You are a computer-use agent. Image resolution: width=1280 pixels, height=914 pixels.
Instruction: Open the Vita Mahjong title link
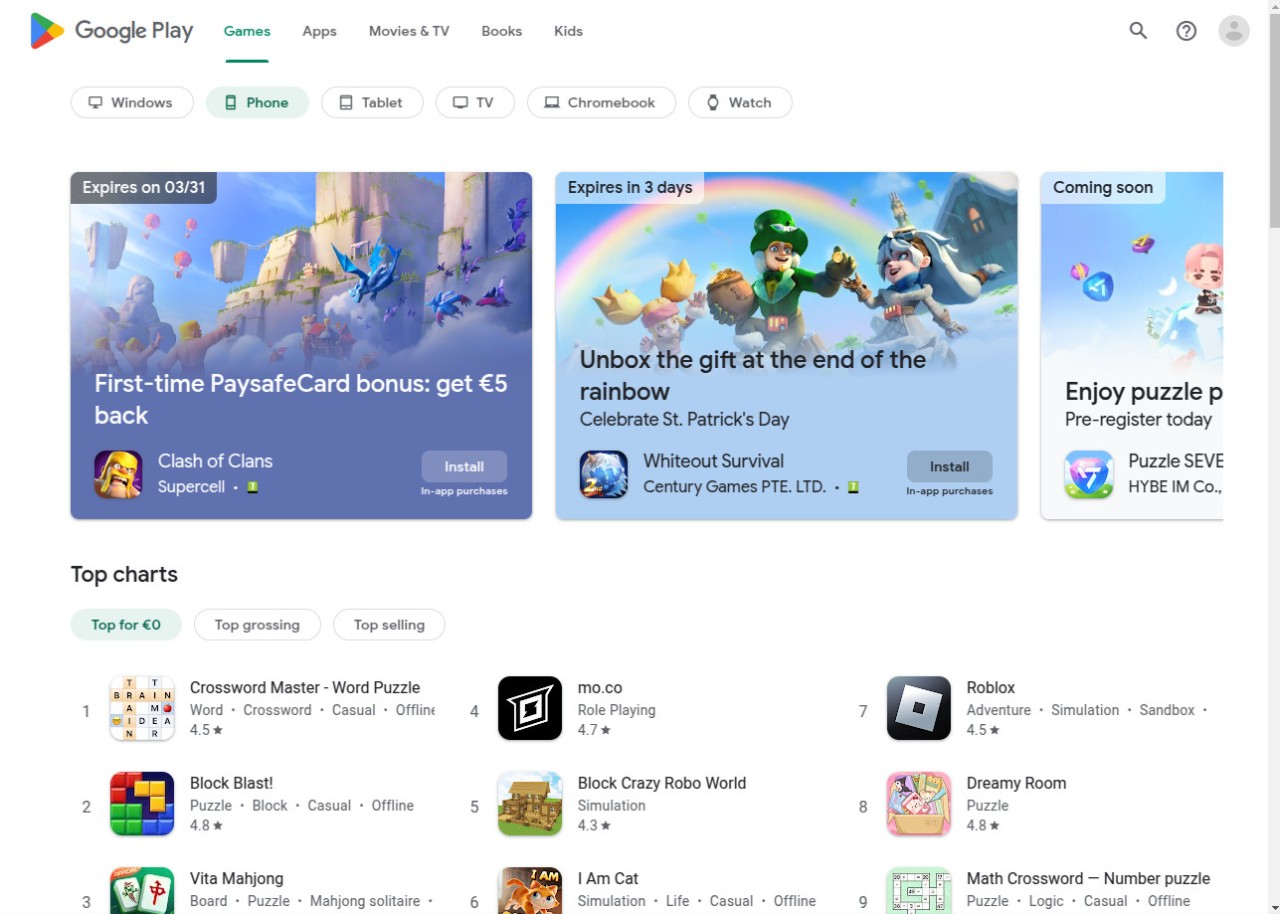coord(236,879)
